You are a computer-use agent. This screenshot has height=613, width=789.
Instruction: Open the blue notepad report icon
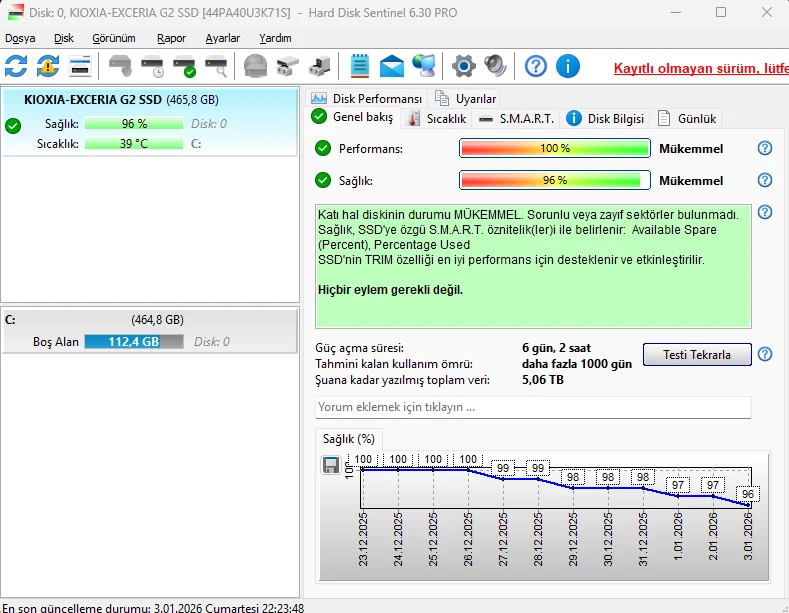(x=360, y=66)
